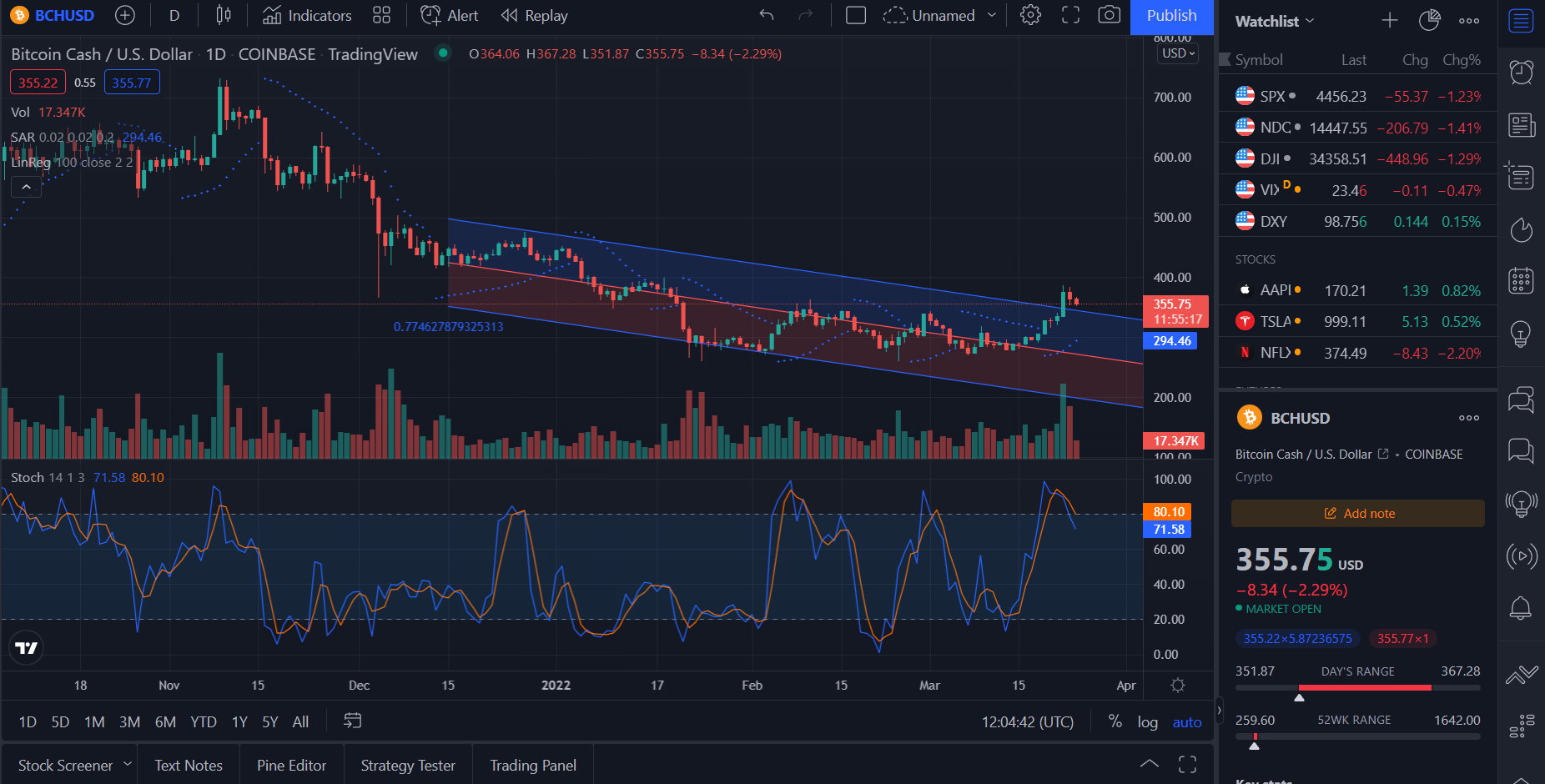Viewport: 1545px width, 784px height.
Task: Click the fullscreen mode icon
Action: pyautogui.click(x=1070, y=15)
